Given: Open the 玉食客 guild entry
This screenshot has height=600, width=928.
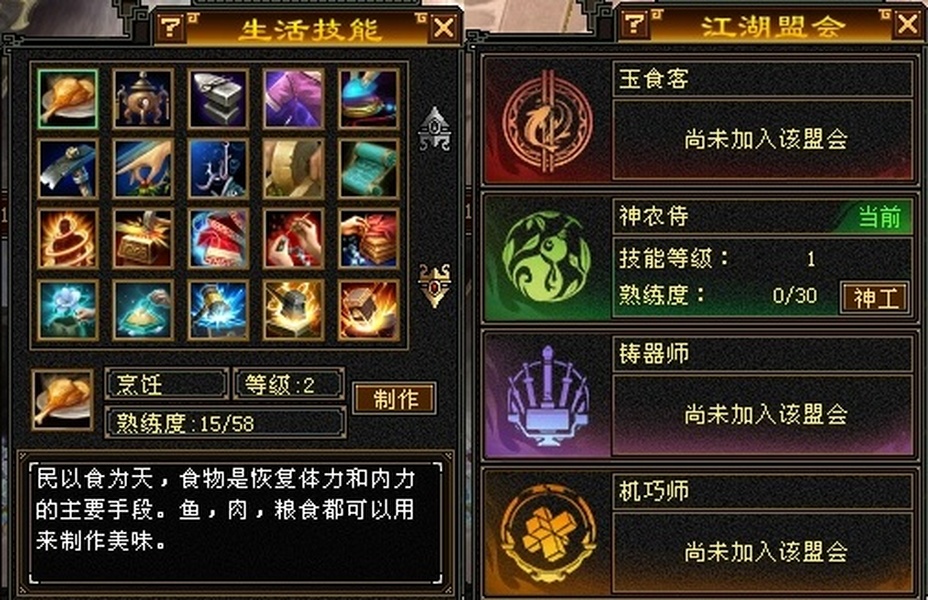Looking at the screenshot, I should (699, 120).
